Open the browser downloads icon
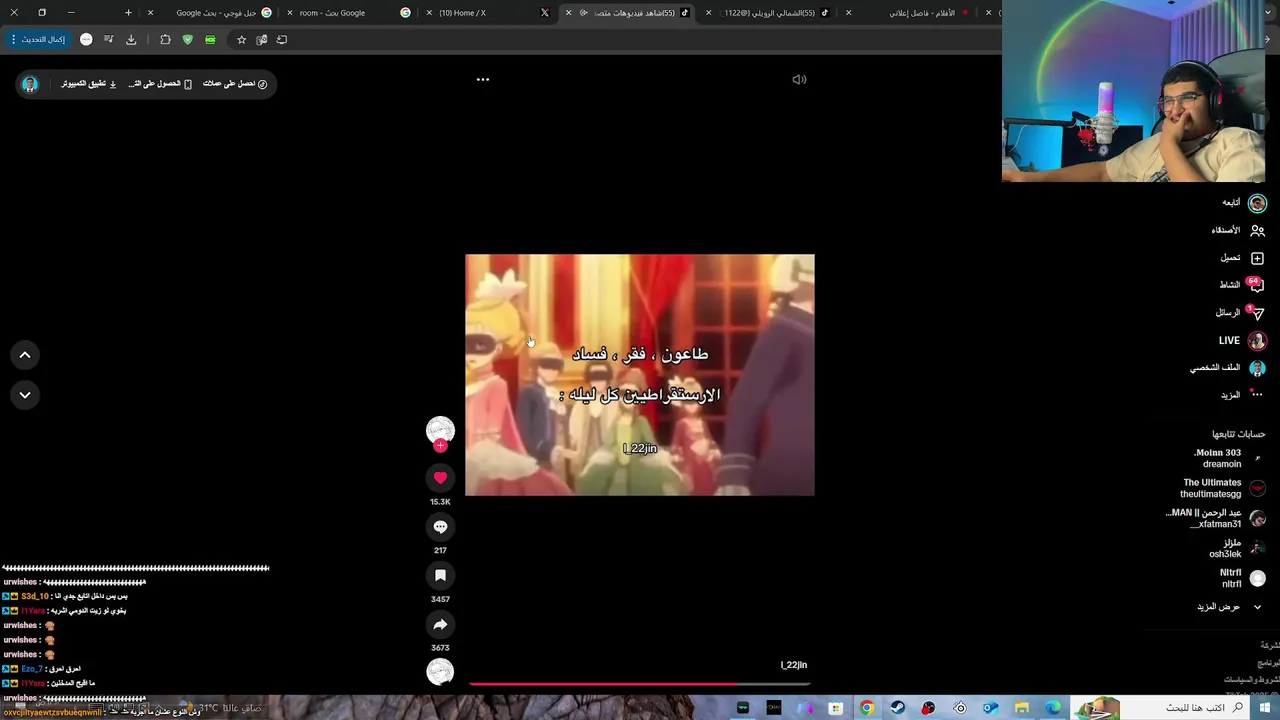1280x720 pixels. 131,39
